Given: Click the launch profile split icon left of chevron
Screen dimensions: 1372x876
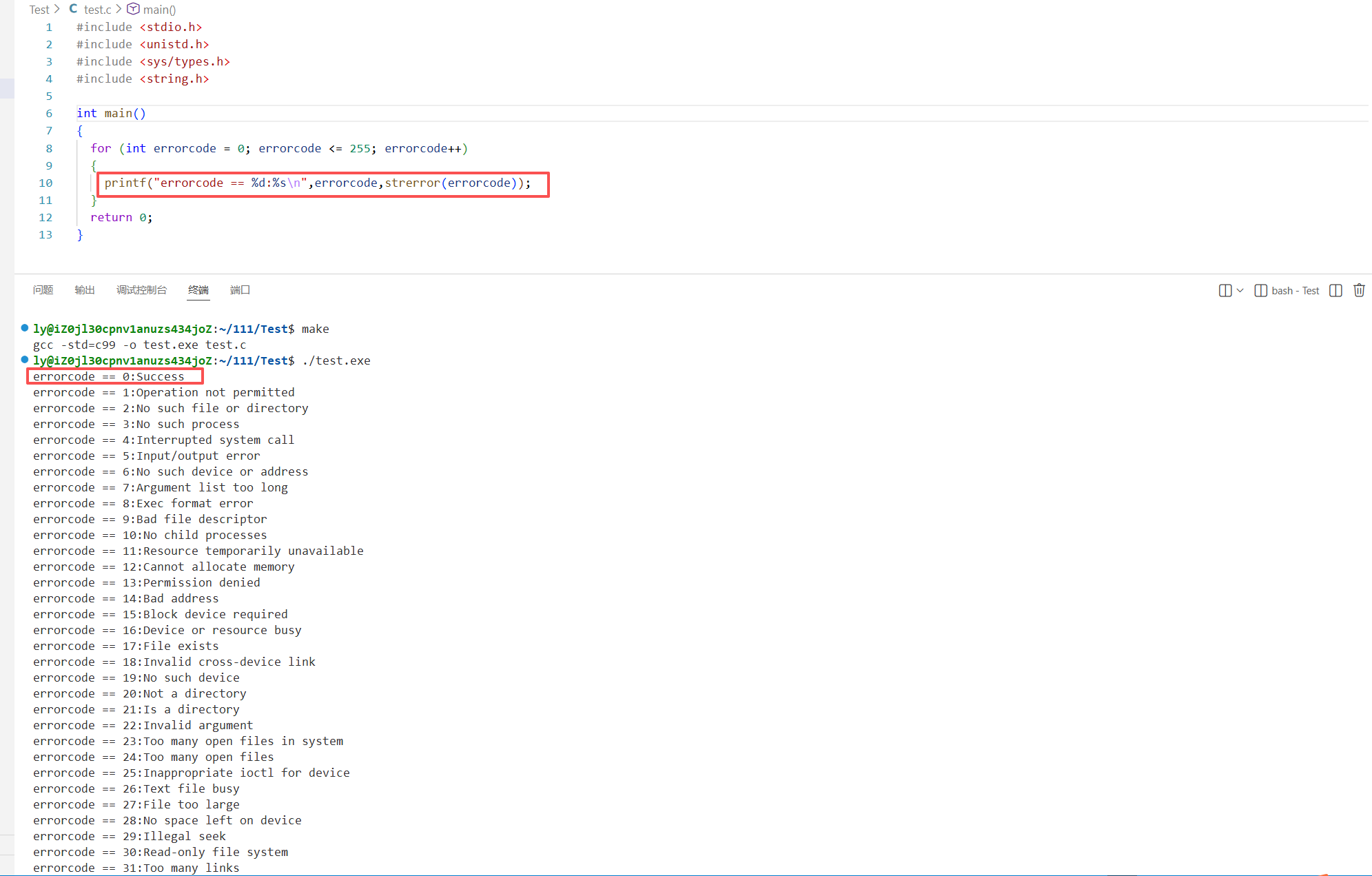Looking at the screenshot, I should pyautogui.click(x=1225, y=290).
